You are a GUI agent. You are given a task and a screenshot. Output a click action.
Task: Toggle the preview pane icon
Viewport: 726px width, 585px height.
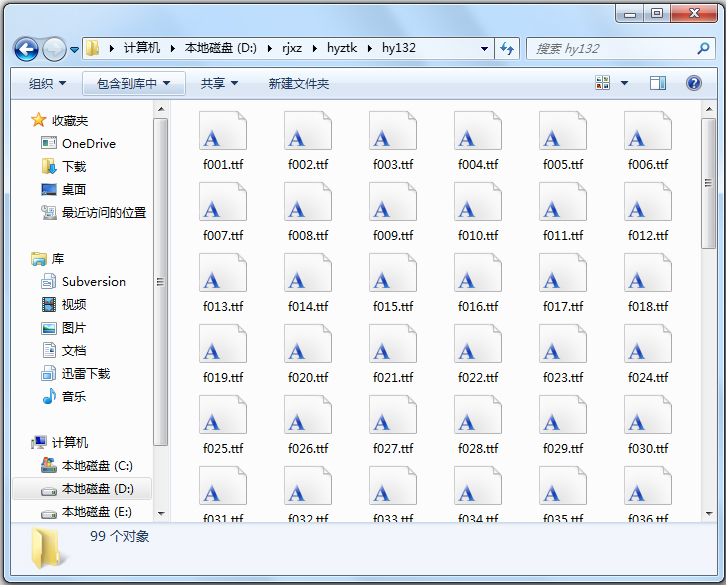(657, 83)
